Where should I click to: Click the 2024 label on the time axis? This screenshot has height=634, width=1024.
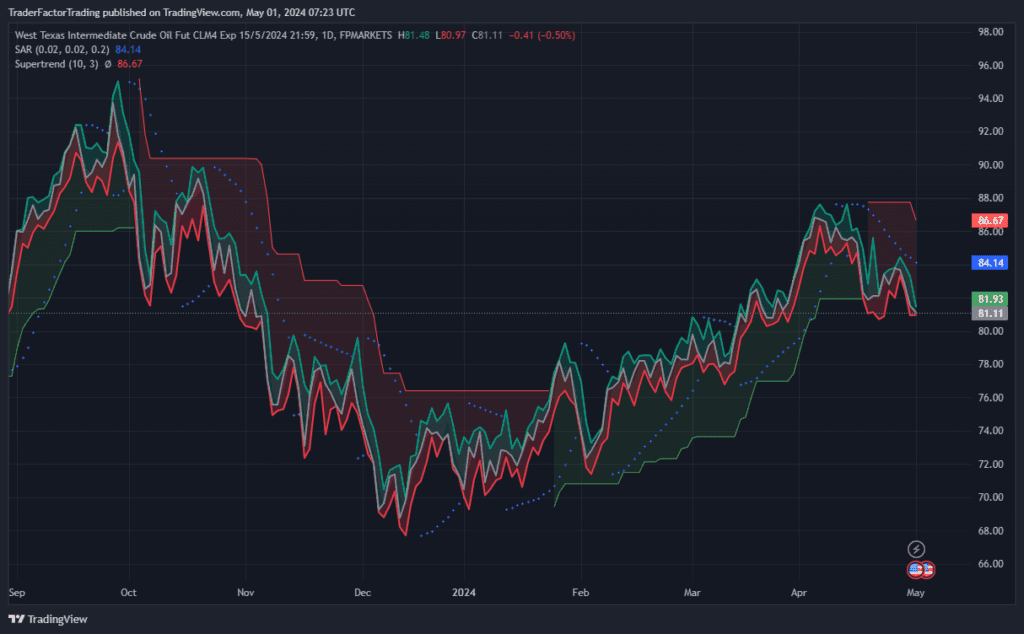click(x=464, y=593)
